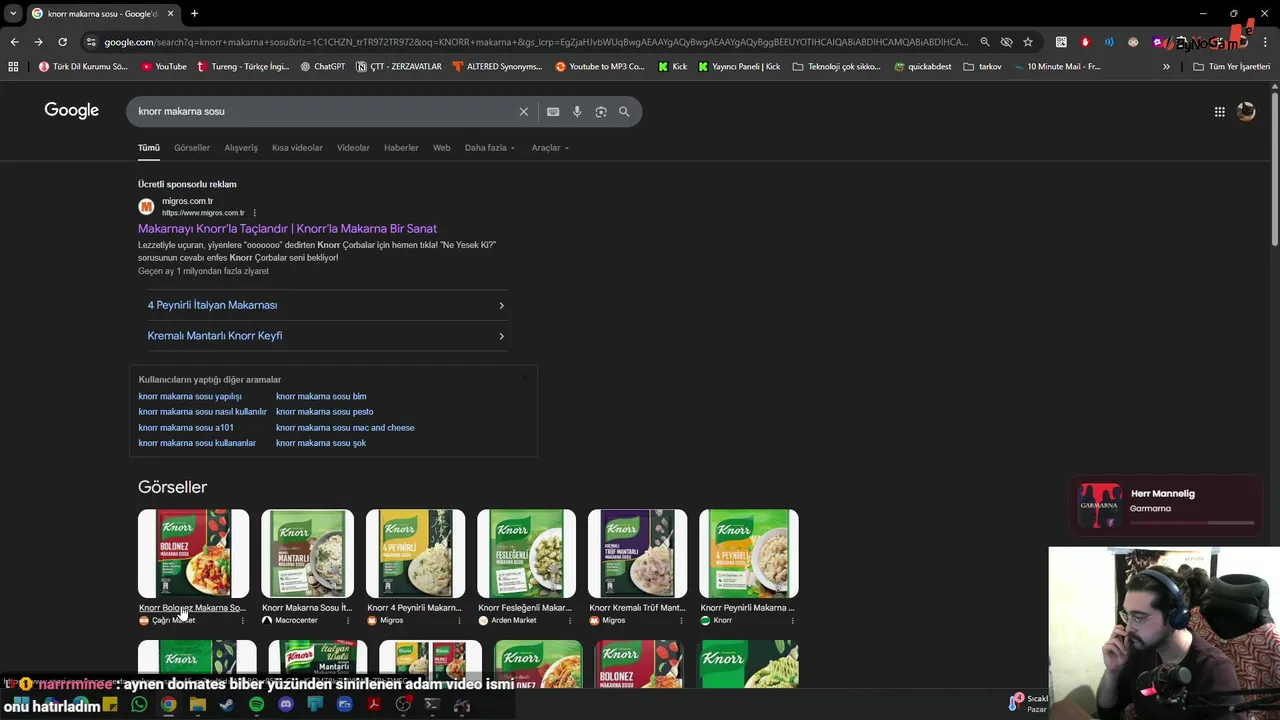This screenshot has height=720, width=1280.
Task: Open Makarnayı Knorr'la Taçlandır ad link
Action: pos(287,229)
